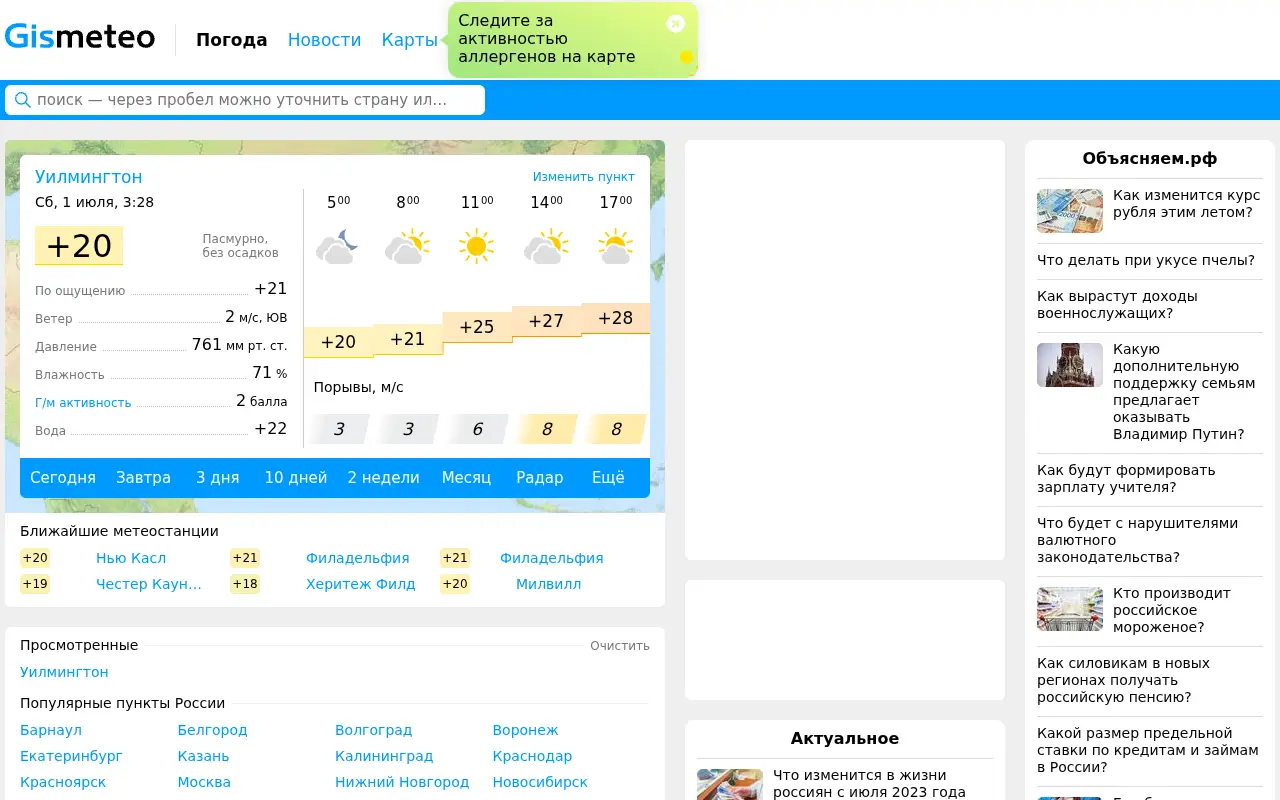This screenshot has height=800, width=1280.
Task: Open Нью Касл weather station
Action: tap(131, 558)
